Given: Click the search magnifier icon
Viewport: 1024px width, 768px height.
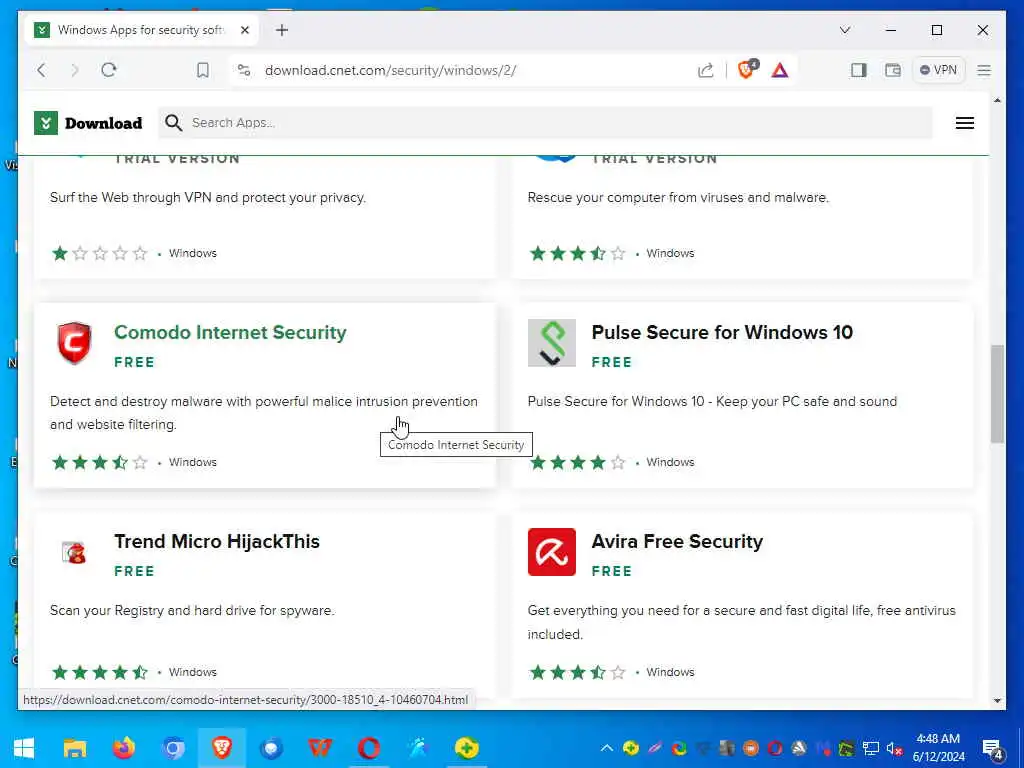Looking at the screenshot, I should (x=173, y=123).
